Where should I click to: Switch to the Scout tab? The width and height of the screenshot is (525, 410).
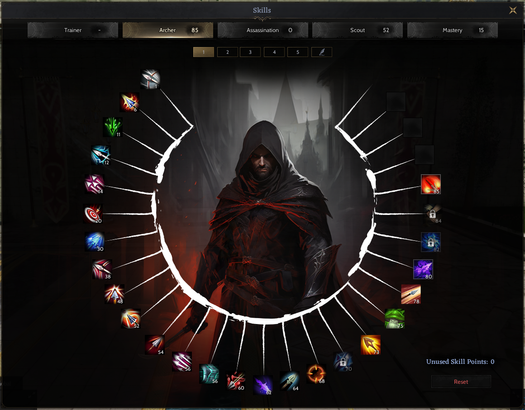click(358, 30)
